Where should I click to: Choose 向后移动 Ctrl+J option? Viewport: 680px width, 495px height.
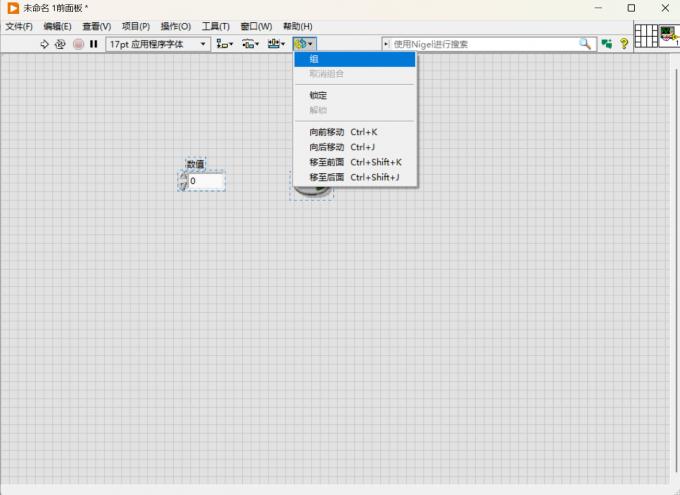coord(355,147)
